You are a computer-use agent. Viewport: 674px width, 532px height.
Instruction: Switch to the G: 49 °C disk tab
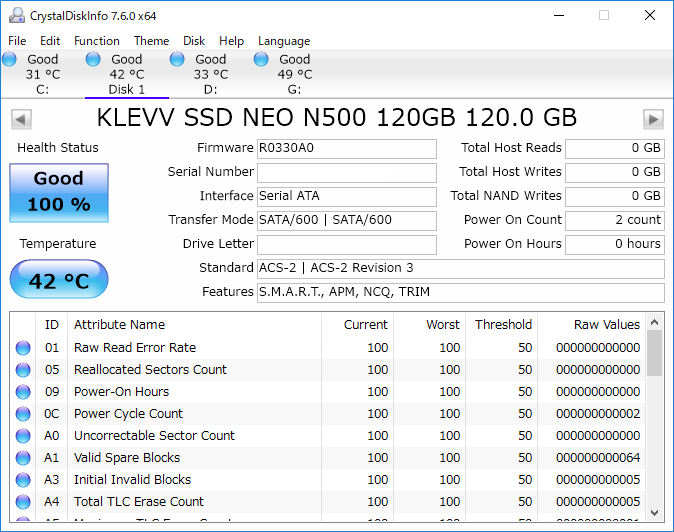[x=294, y=74]
